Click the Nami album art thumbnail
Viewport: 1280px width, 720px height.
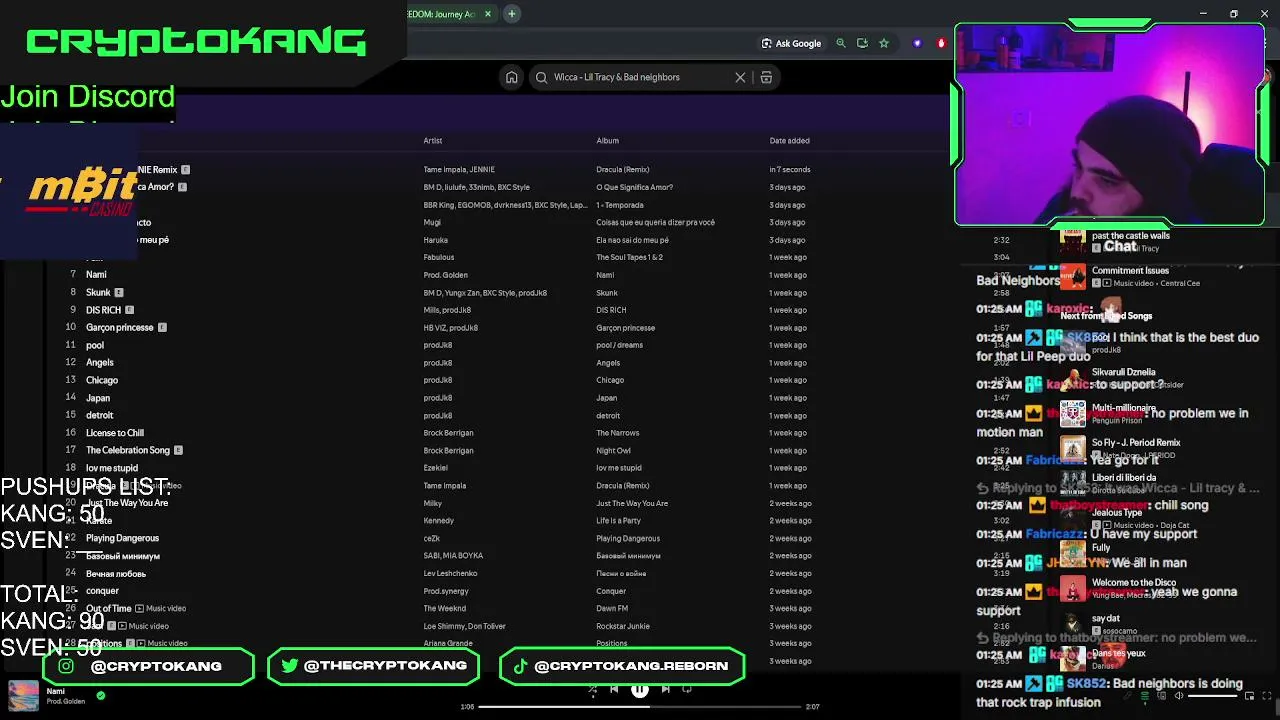coord(23,695)
